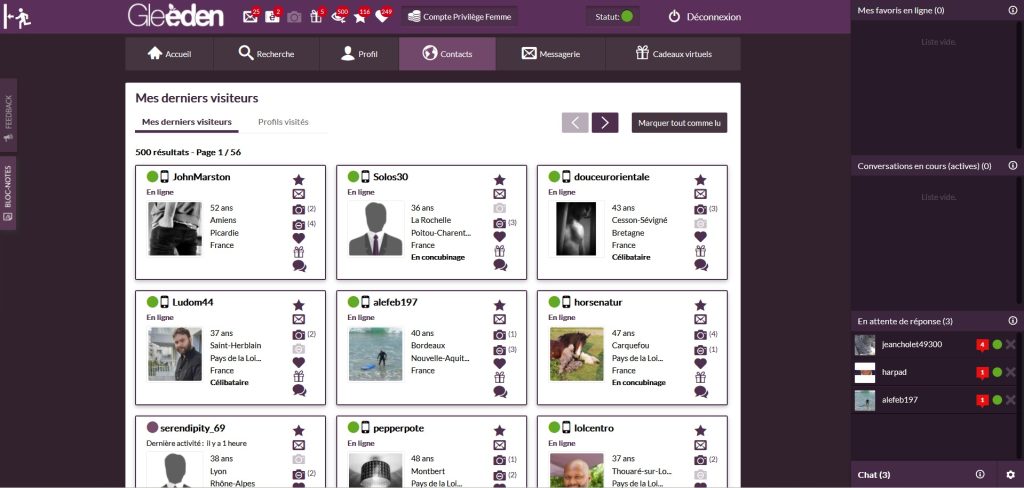The height and width of the screenshot is (488, 1024).
Task: Add JohnMarston to favorites with star icon
Action: (x=298, y=179)
